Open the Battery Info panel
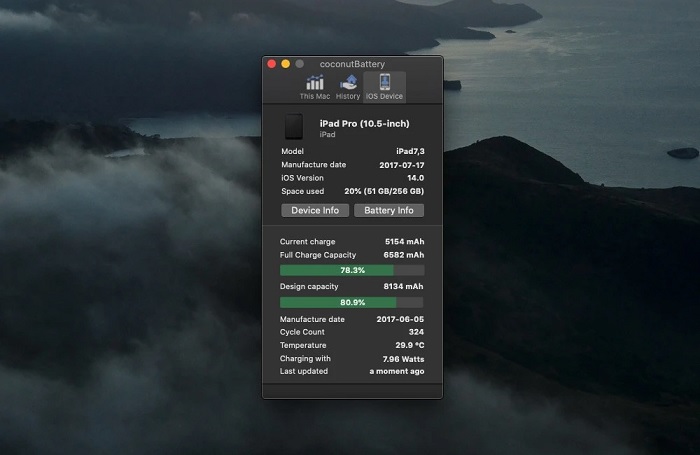This screenshot has width=700, height=455. coord(389,210)
